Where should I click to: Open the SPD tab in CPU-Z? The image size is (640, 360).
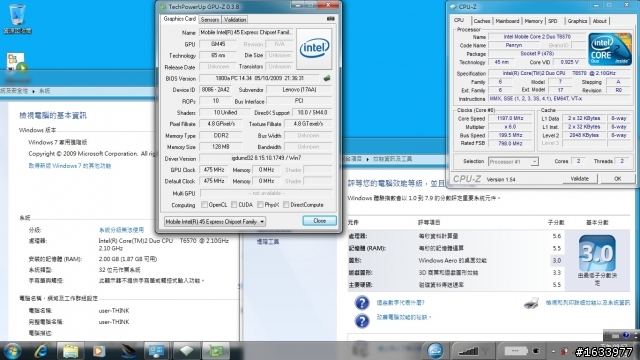pyautogui.click(x=553, y=21)
